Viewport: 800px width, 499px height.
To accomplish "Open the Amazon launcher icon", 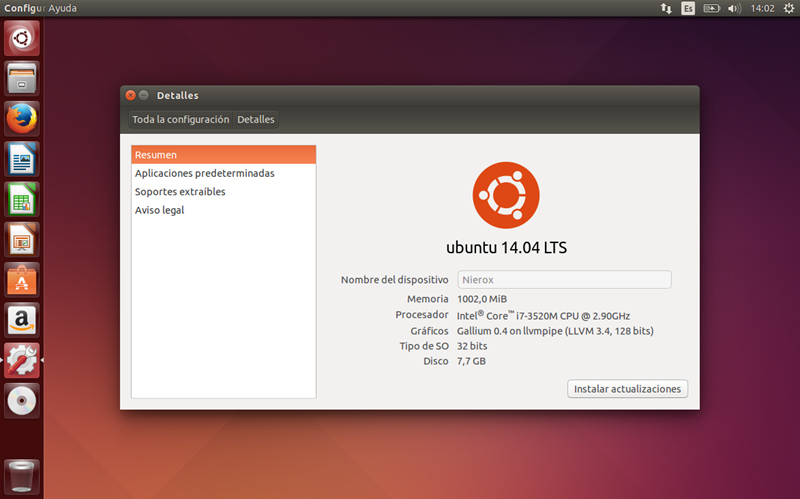I will (21, 320).
